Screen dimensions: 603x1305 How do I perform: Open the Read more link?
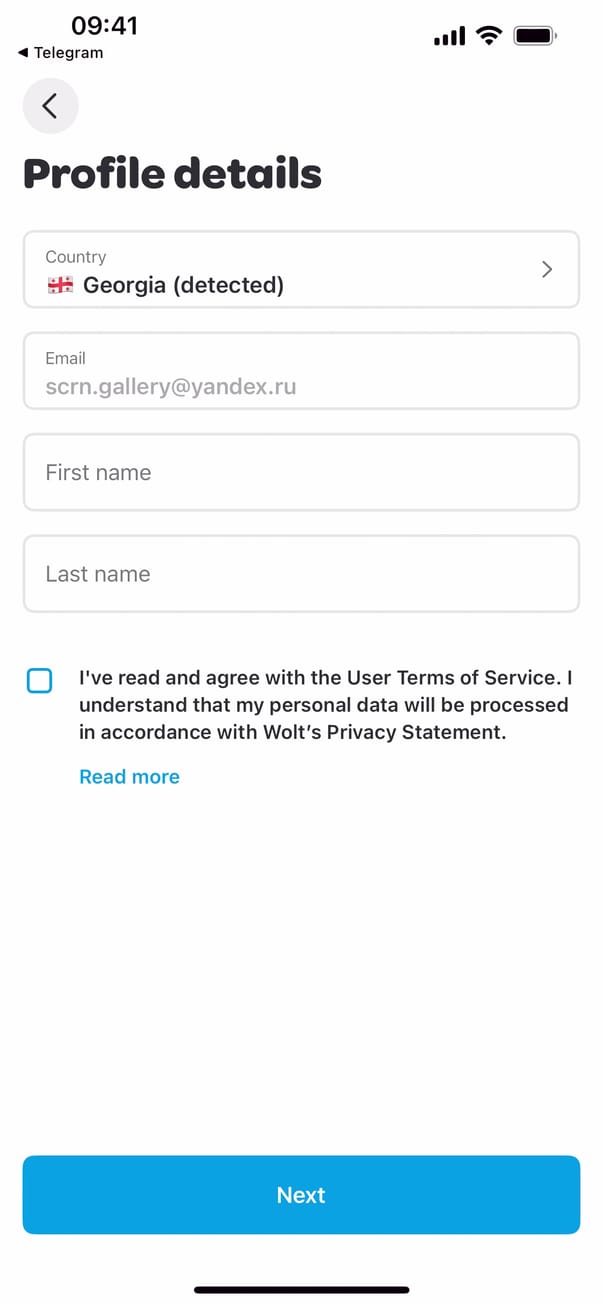129,777
